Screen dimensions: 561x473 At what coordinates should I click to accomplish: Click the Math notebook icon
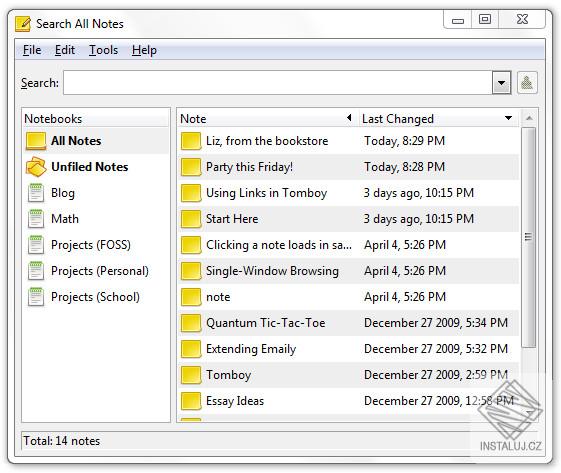36,219
